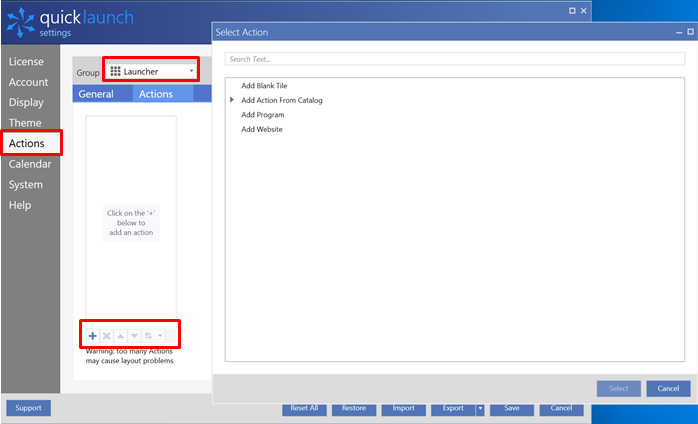Open the License settings page
698x424 pixels.
[x=26, y=61]
